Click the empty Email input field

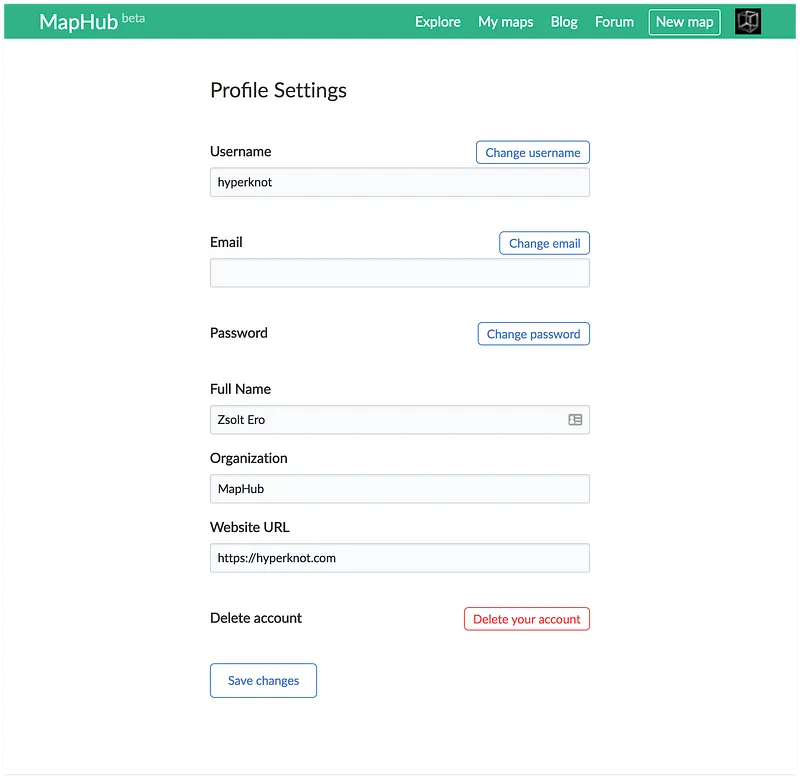pyautogui.click(x=399, y=273)
